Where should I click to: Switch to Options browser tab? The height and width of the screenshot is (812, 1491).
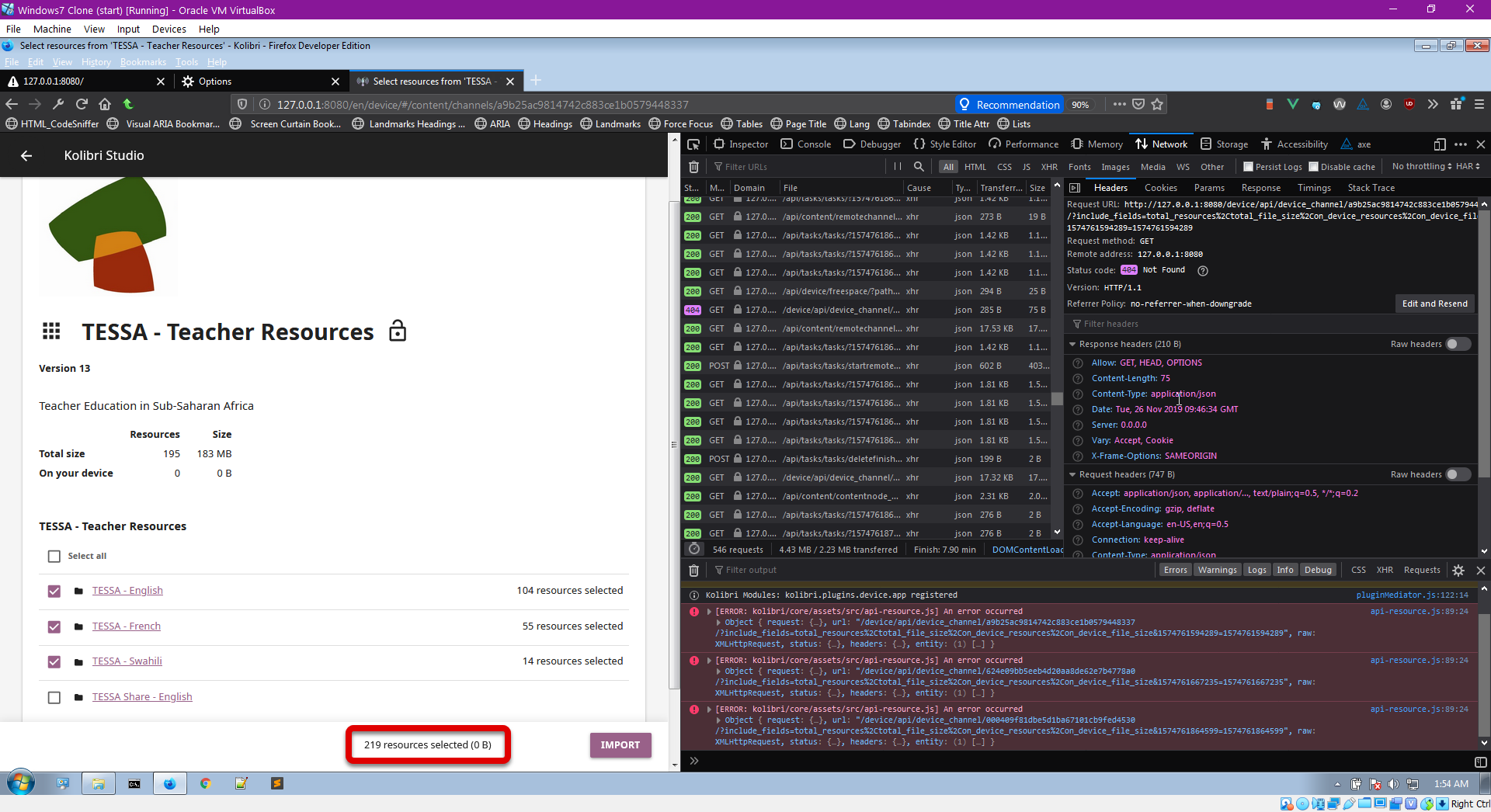click(260, 82)
